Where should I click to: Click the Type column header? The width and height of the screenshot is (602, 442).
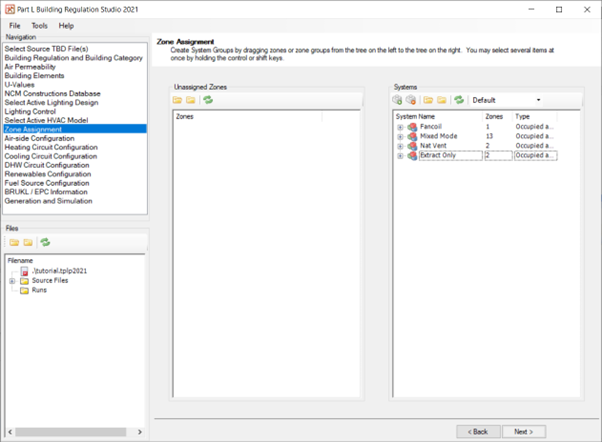[x=535, y=116]
